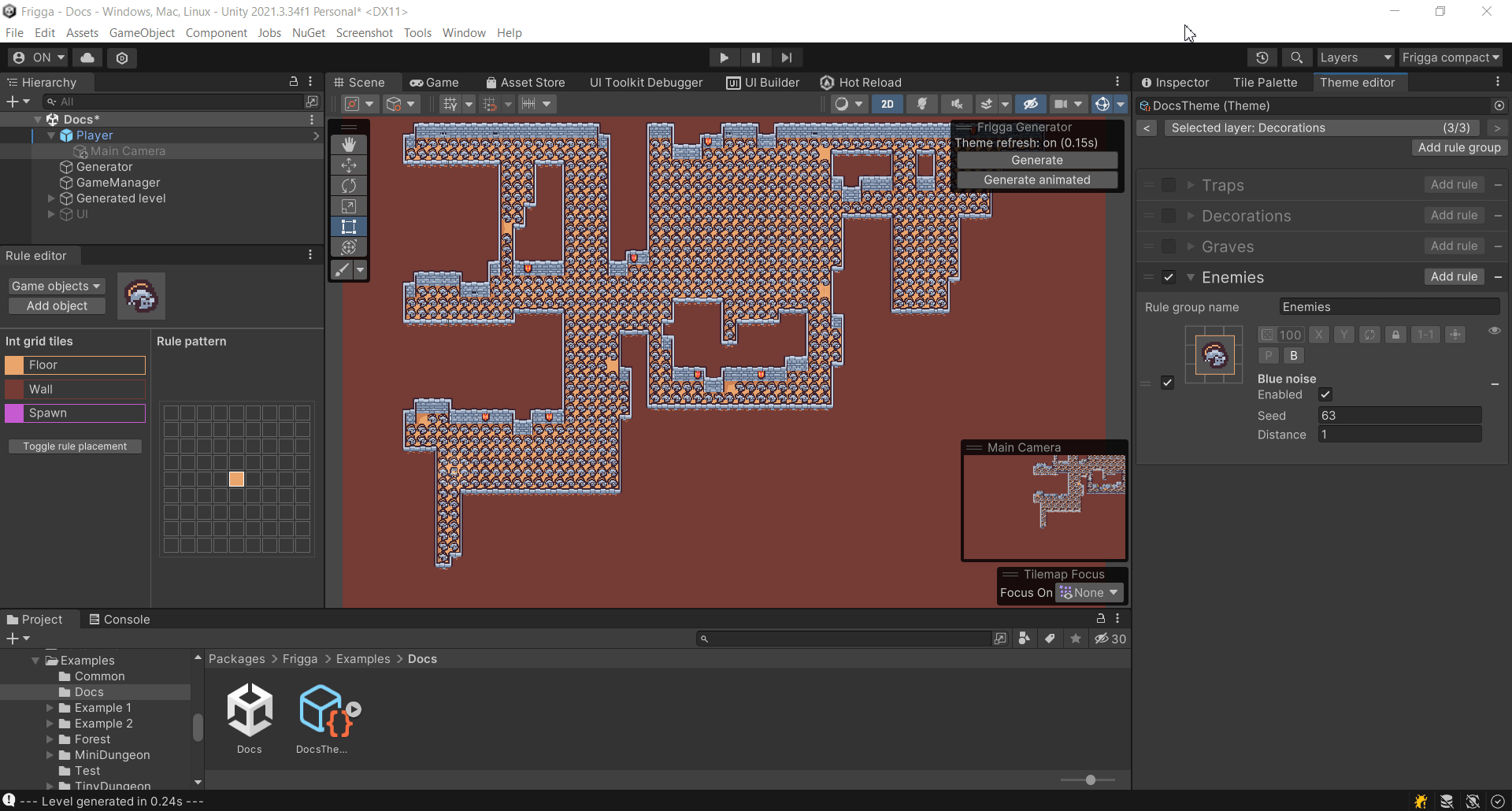The width and height of the screenshot is (1512, 811).
Task: Uncheck the enemy rule enable checkbox
Action: [x=1167, y=383]
